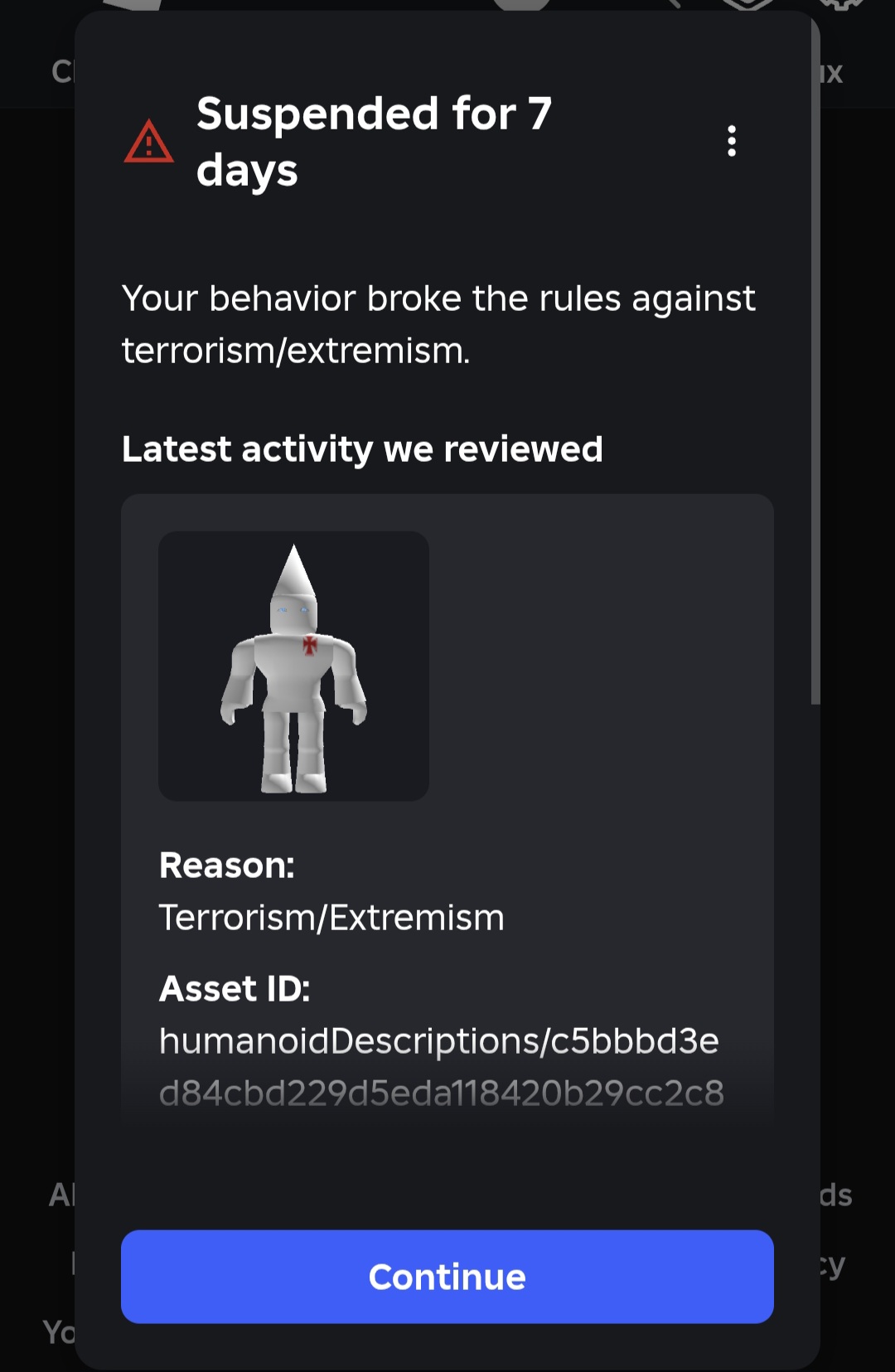
Task: Click the partially hidden "Al" footer link
Action: point(62,1195)
